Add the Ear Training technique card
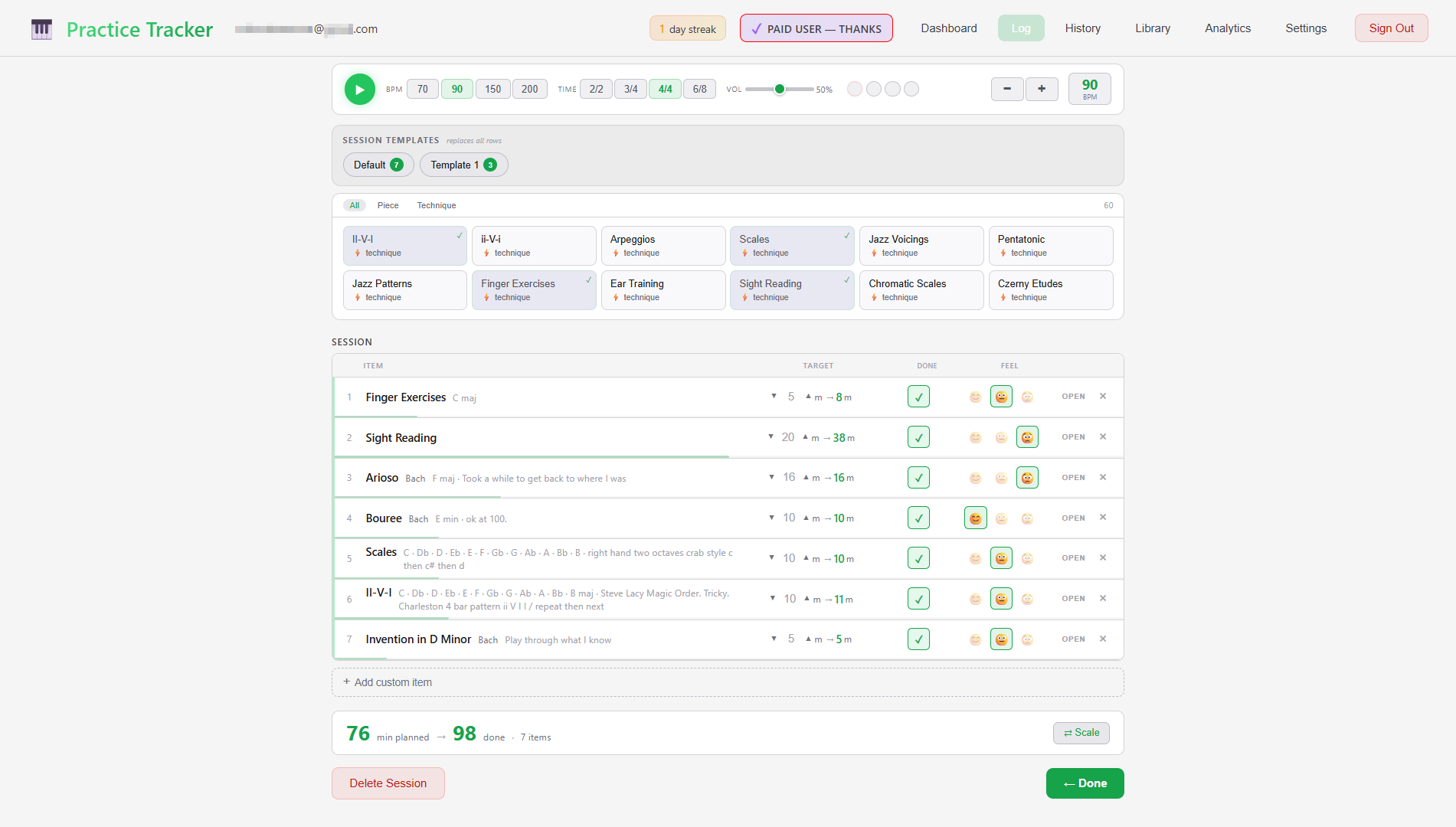Screen dimensions: 1456x827 (663, 290)
